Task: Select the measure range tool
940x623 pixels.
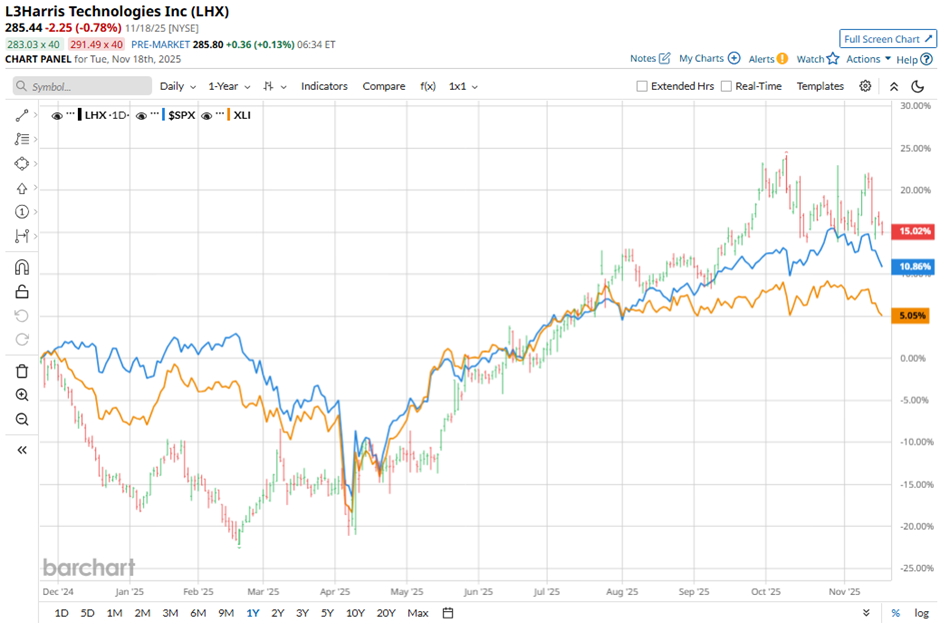Action: [x=22, y=236]
